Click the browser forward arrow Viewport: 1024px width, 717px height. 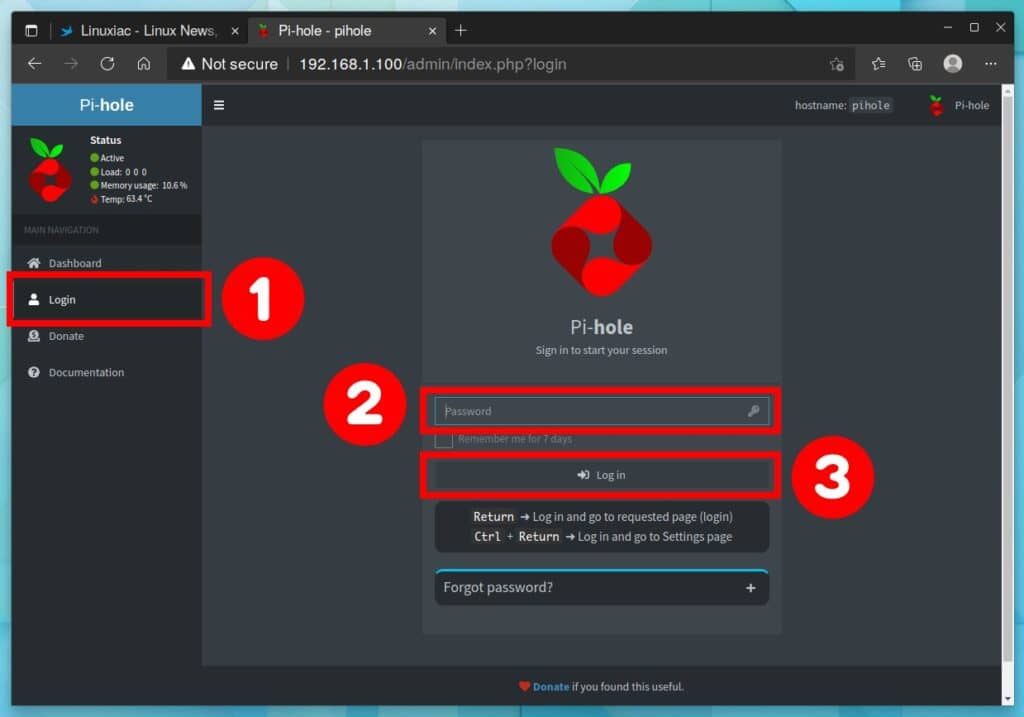71,63
